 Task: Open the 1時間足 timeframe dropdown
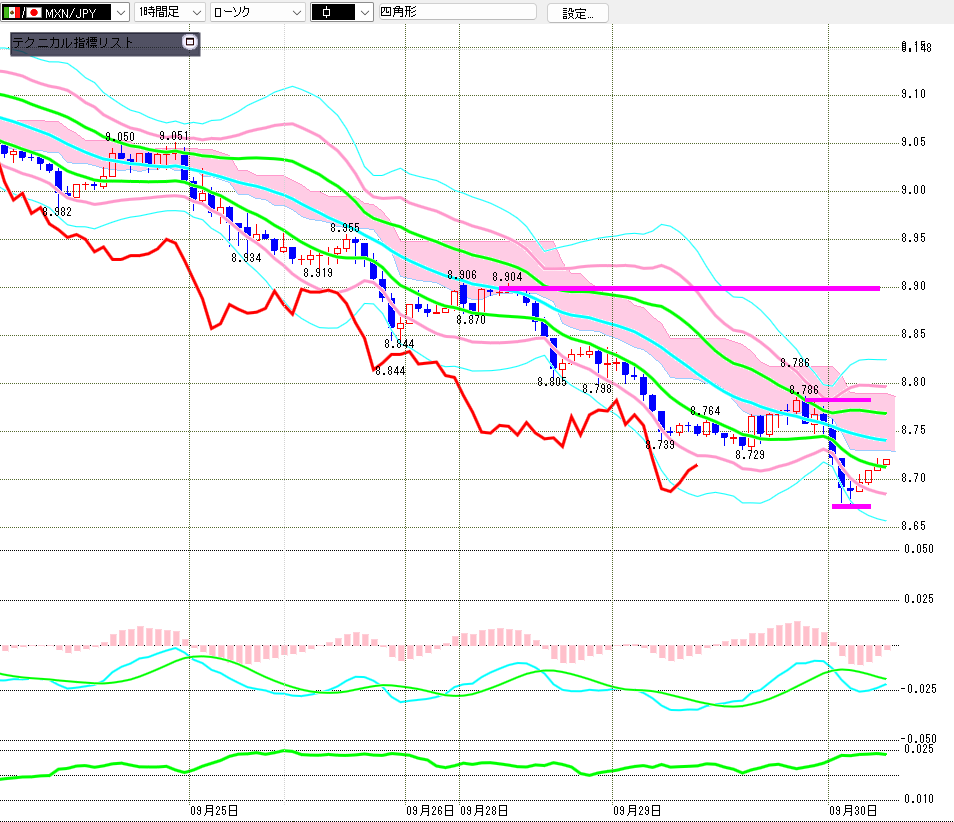(169, 12)
